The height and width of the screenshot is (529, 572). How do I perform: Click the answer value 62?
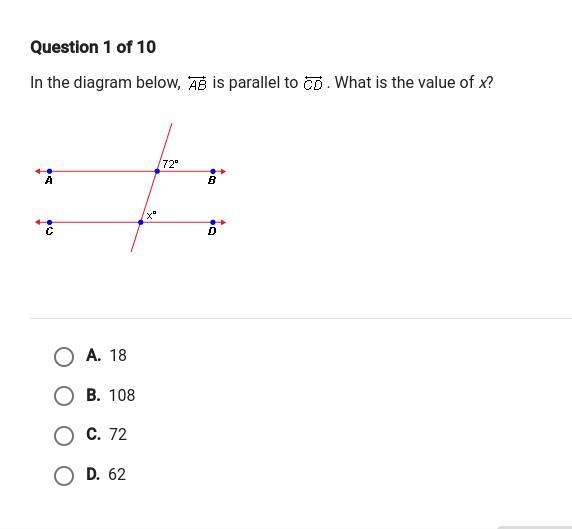tap(117, 474)
